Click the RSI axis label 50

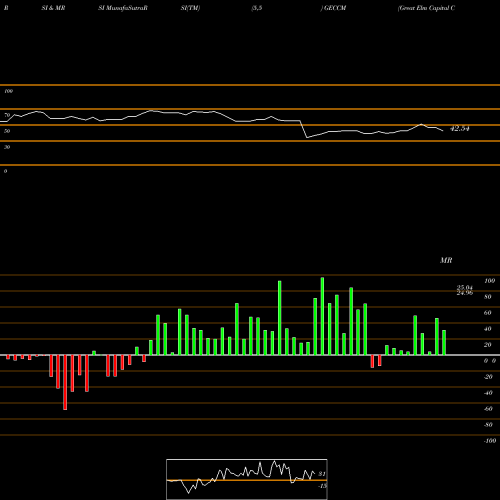(7, 131)
